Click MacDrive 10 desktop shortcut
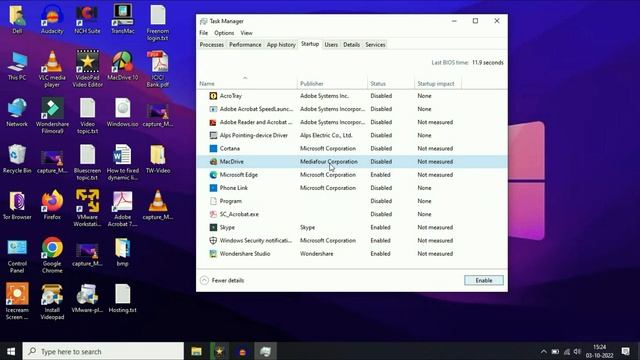 [x=122, y=65]
